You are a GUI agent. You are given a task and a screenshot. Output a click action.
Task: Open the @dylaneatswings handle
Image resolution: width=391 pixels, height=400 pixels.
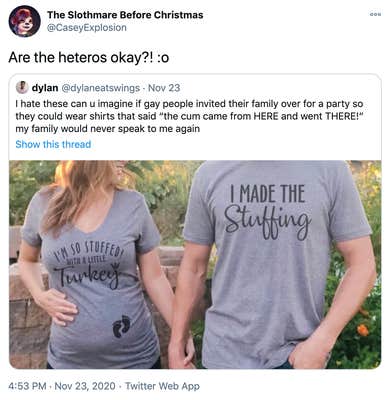(100, 88)
